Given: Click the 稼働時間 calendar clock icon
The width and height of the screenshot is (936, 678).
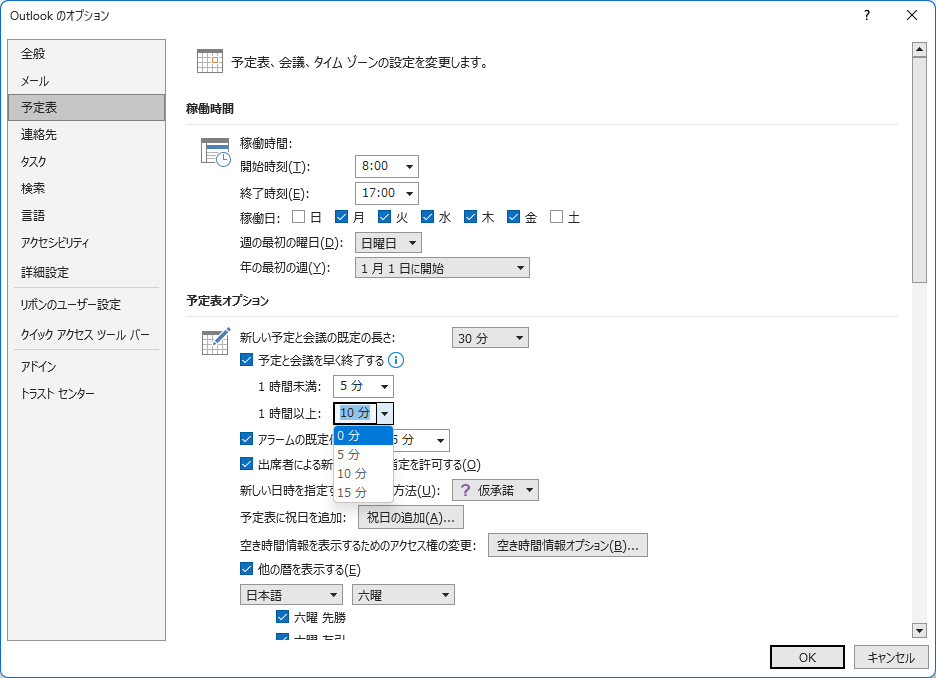Looking at the screenshot, I should coord(216,151).
